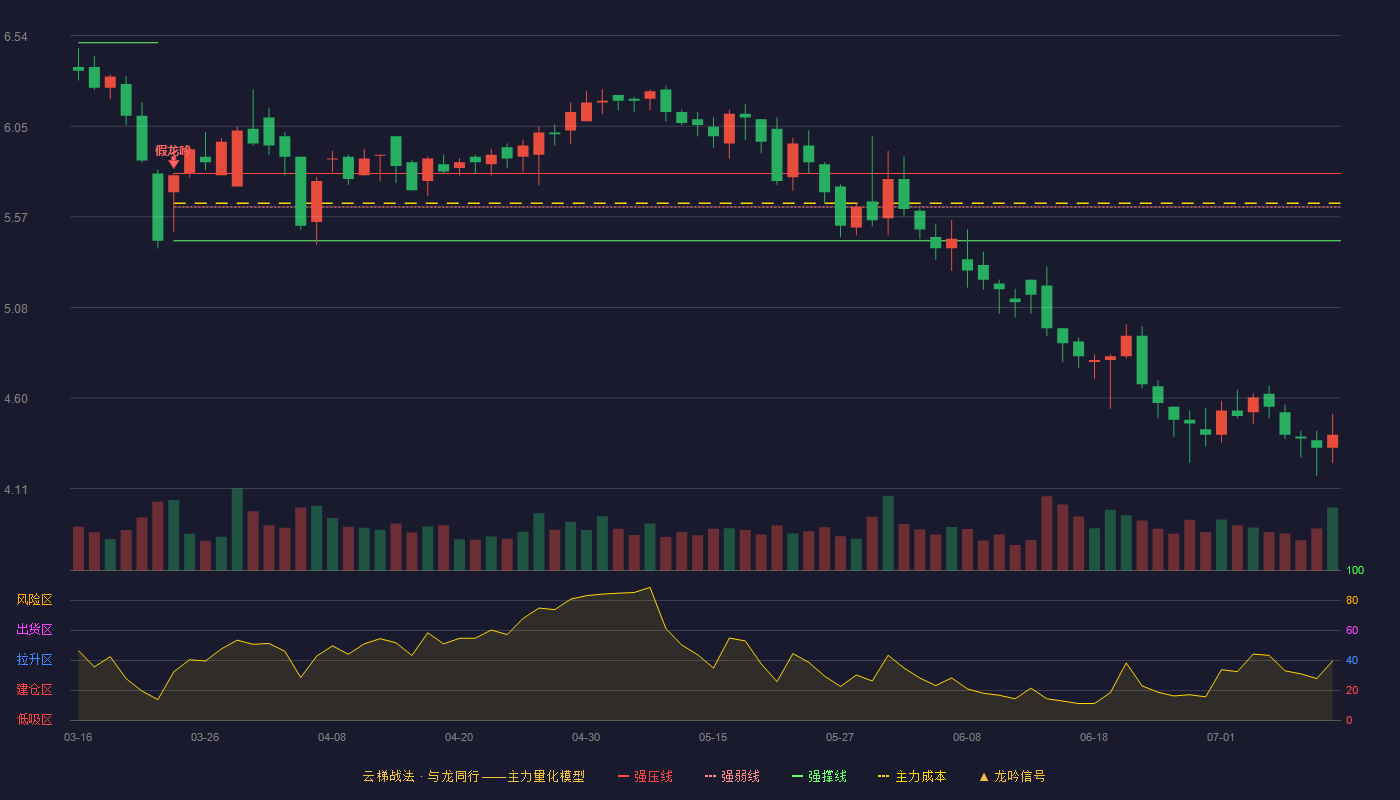Click the 龙吟信号 triangle legend icon
The height and width of the screenshot is (800, 1400).
(x=984, y=776)
